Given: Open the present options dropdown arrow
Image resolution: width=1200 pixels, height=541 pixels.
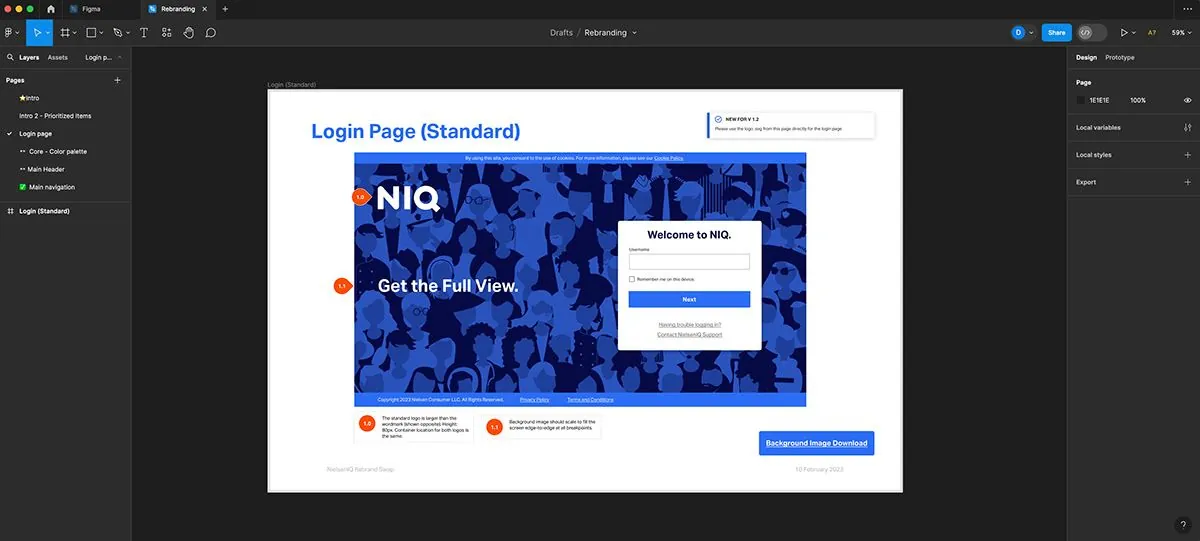Looking at the screenshot, I should [1135, 33].
